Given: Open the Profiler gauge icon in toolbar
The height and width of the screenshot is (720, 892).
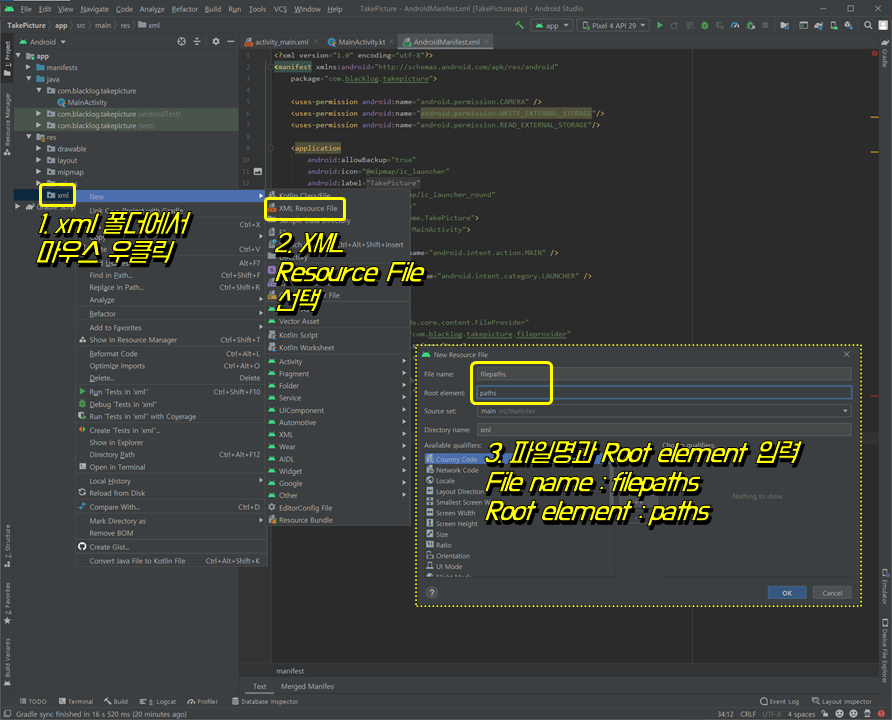Looking at the screenshot, I should click(x=735, y=25).
